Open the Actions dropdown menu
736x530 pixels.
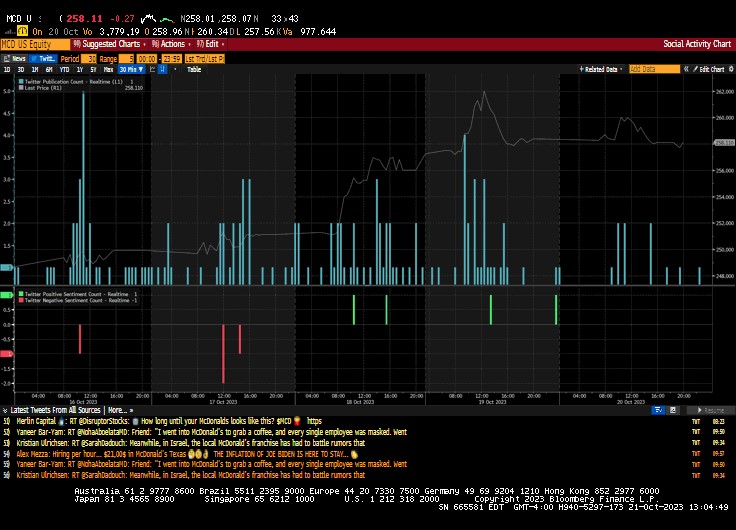click(x=171, y=44)
